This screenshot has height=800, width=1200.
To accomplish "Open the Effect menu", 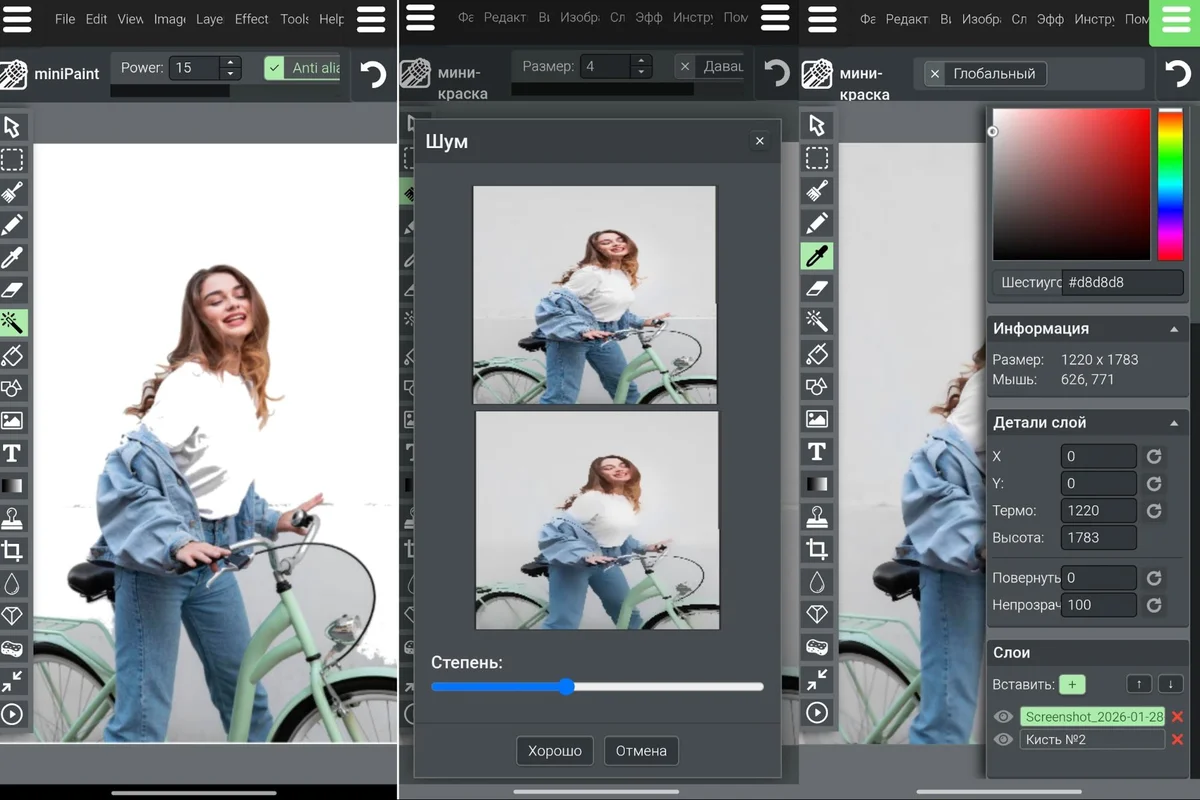I will tap(251, 19).
